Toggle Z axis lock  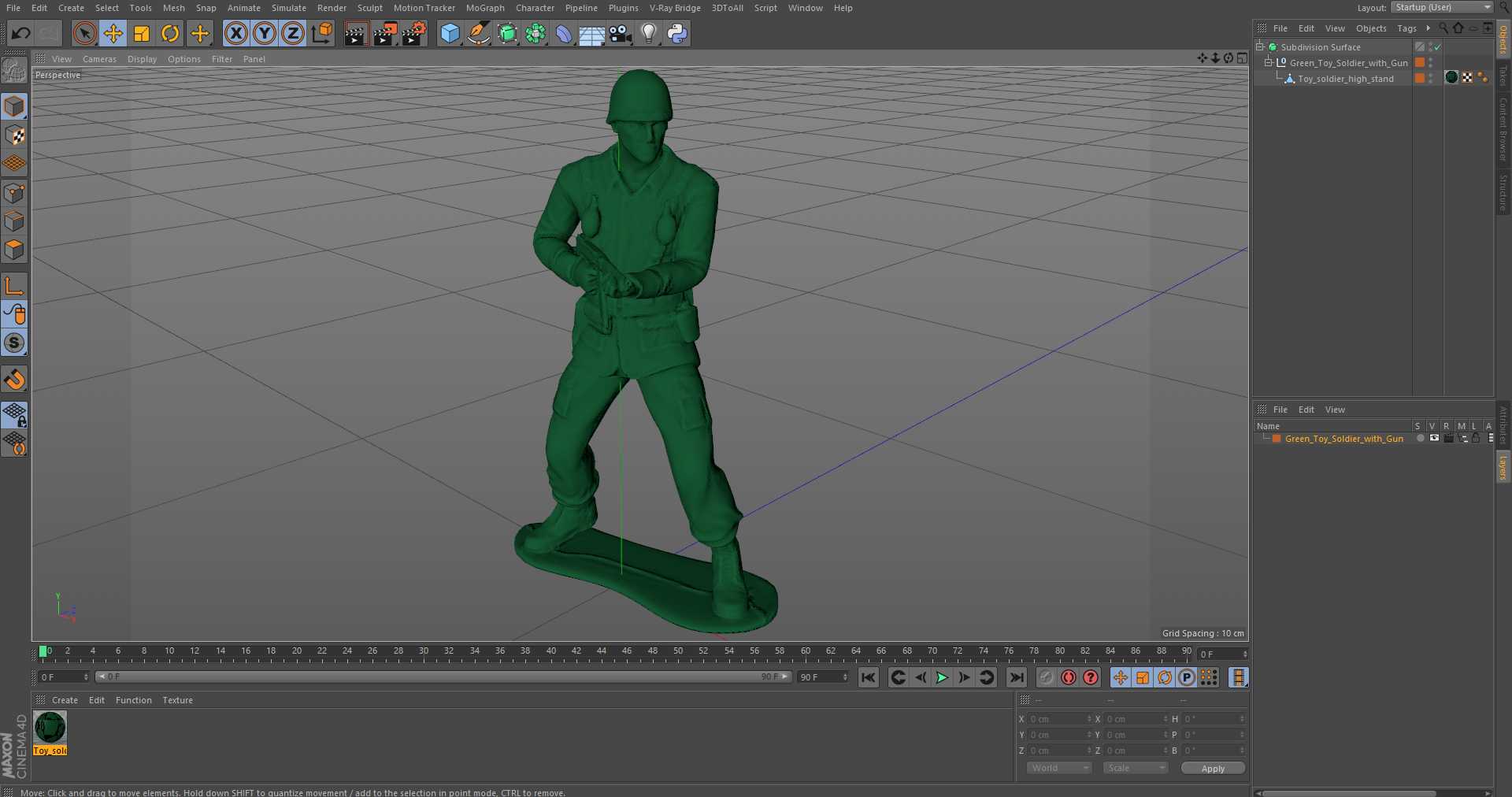[293, 33]
